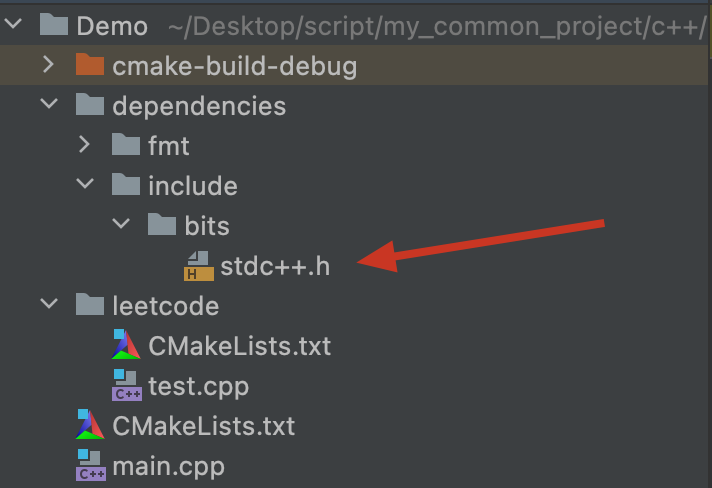Click the orange cmake-build-debug folder icon
This screenshot has height=488, width=712.
(90, 64)
